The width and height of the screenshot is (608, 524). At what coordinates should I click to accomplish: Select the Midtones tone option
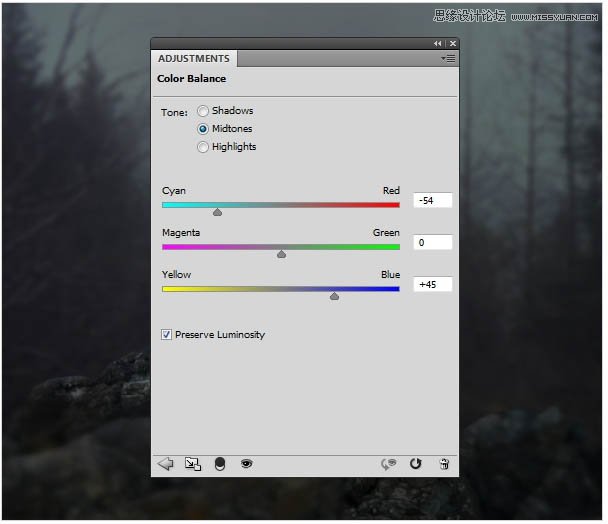[203, 129]
